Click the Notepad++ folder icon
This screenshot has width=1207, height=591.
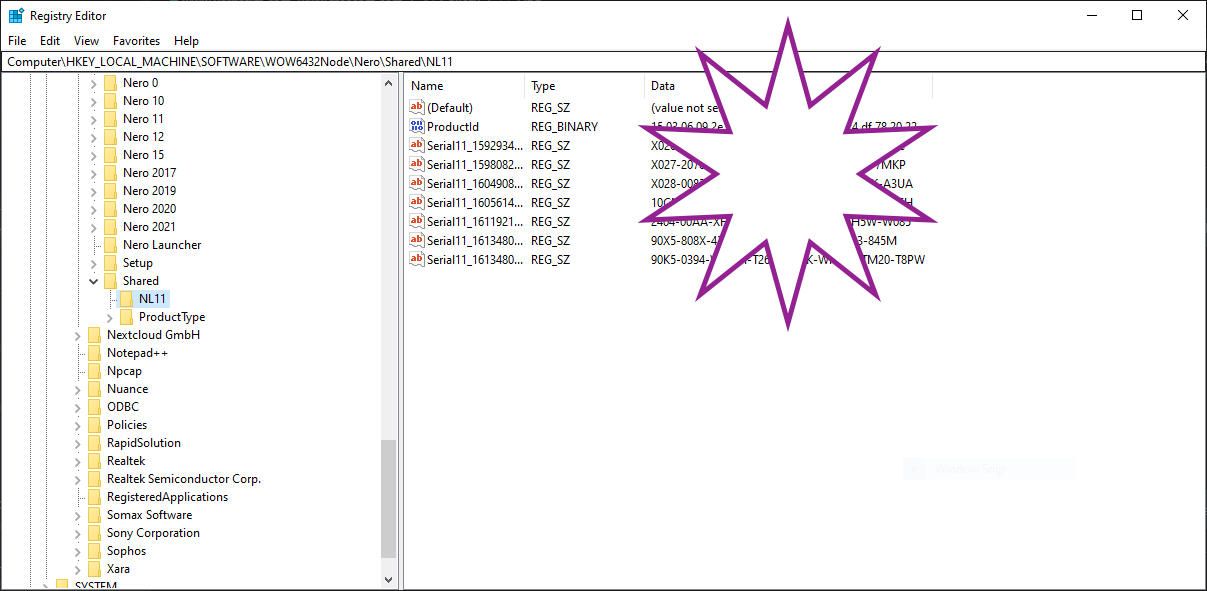tap(95, 353)
